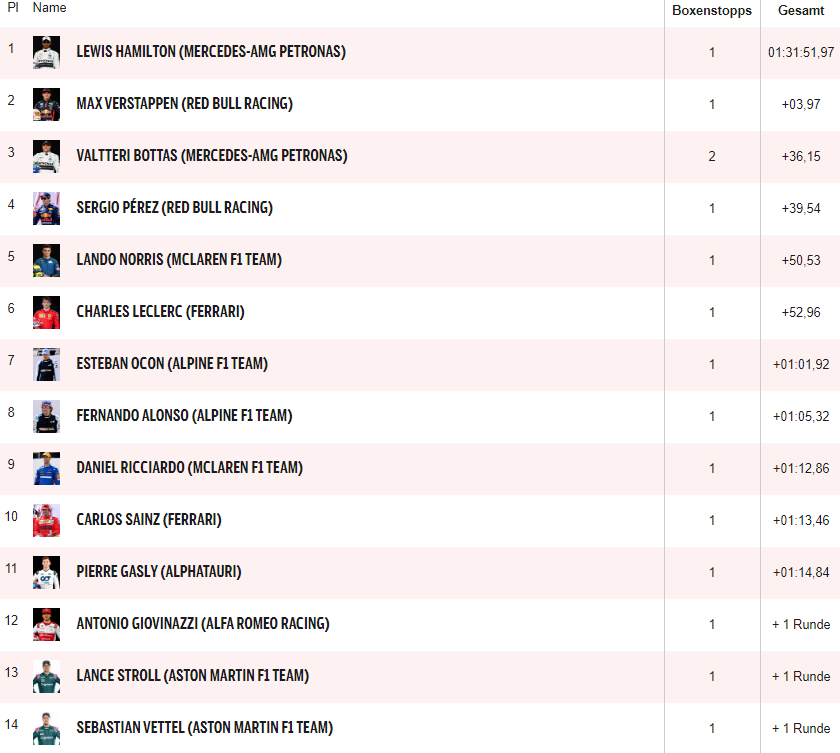Click the Name column header
This screenshot has height=753, width=840.
click(x=50, y=8)
